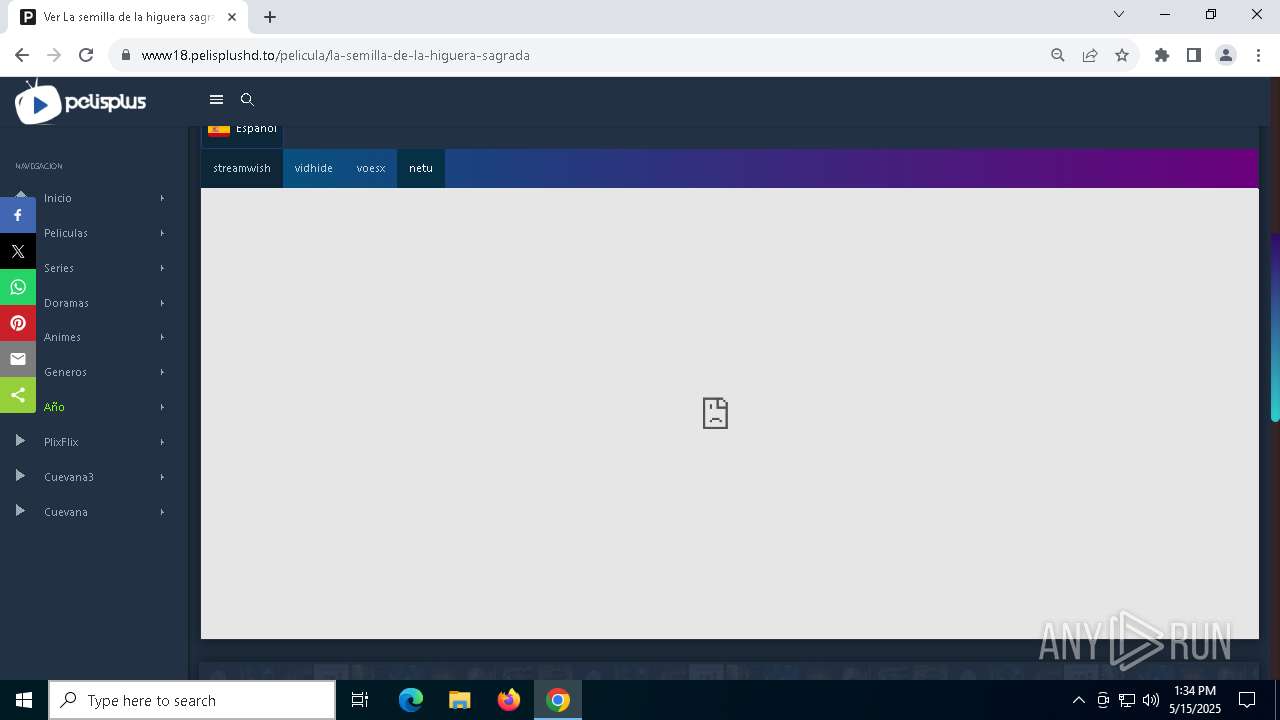Click the broken page icon in player

click(x=715, y=413)
